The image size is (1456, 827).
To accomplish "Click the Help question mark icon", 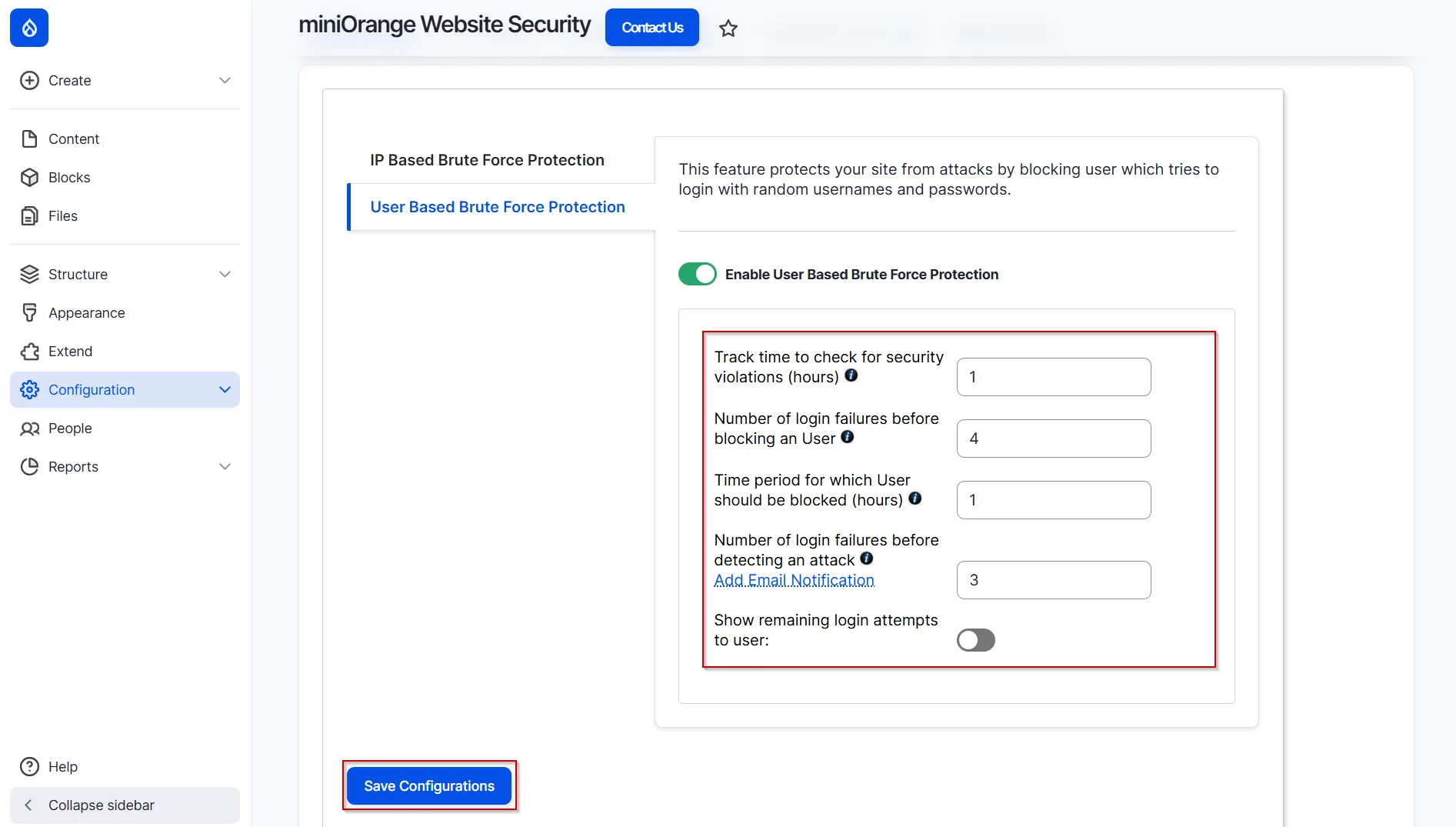I will coord(29,767).
